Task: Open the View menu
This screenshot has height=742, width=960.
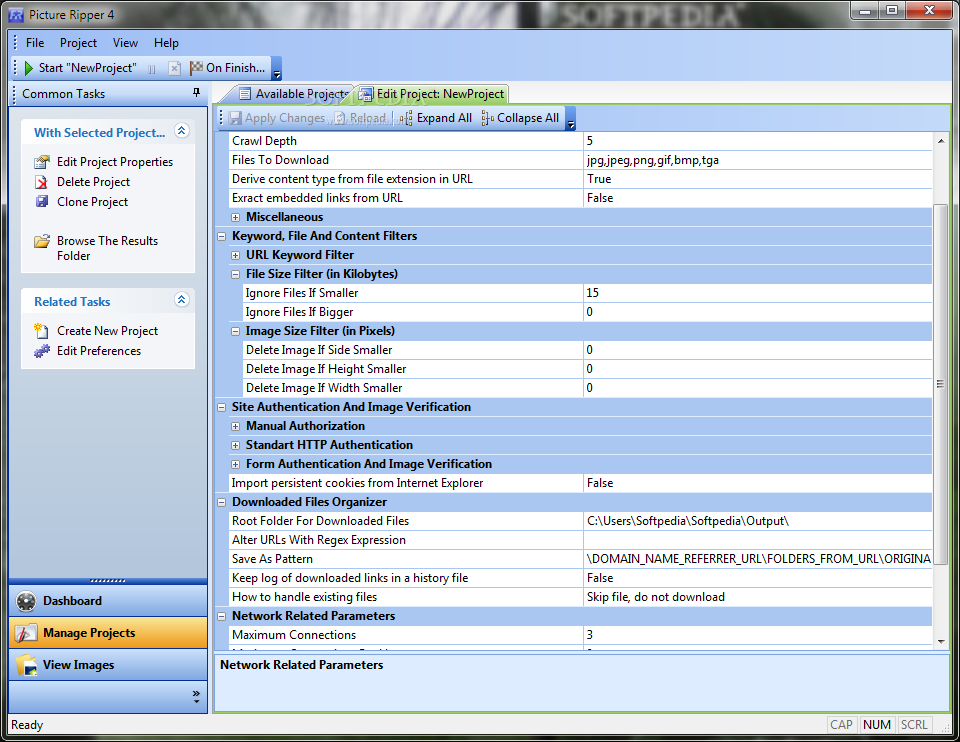Action: (126, 43)
